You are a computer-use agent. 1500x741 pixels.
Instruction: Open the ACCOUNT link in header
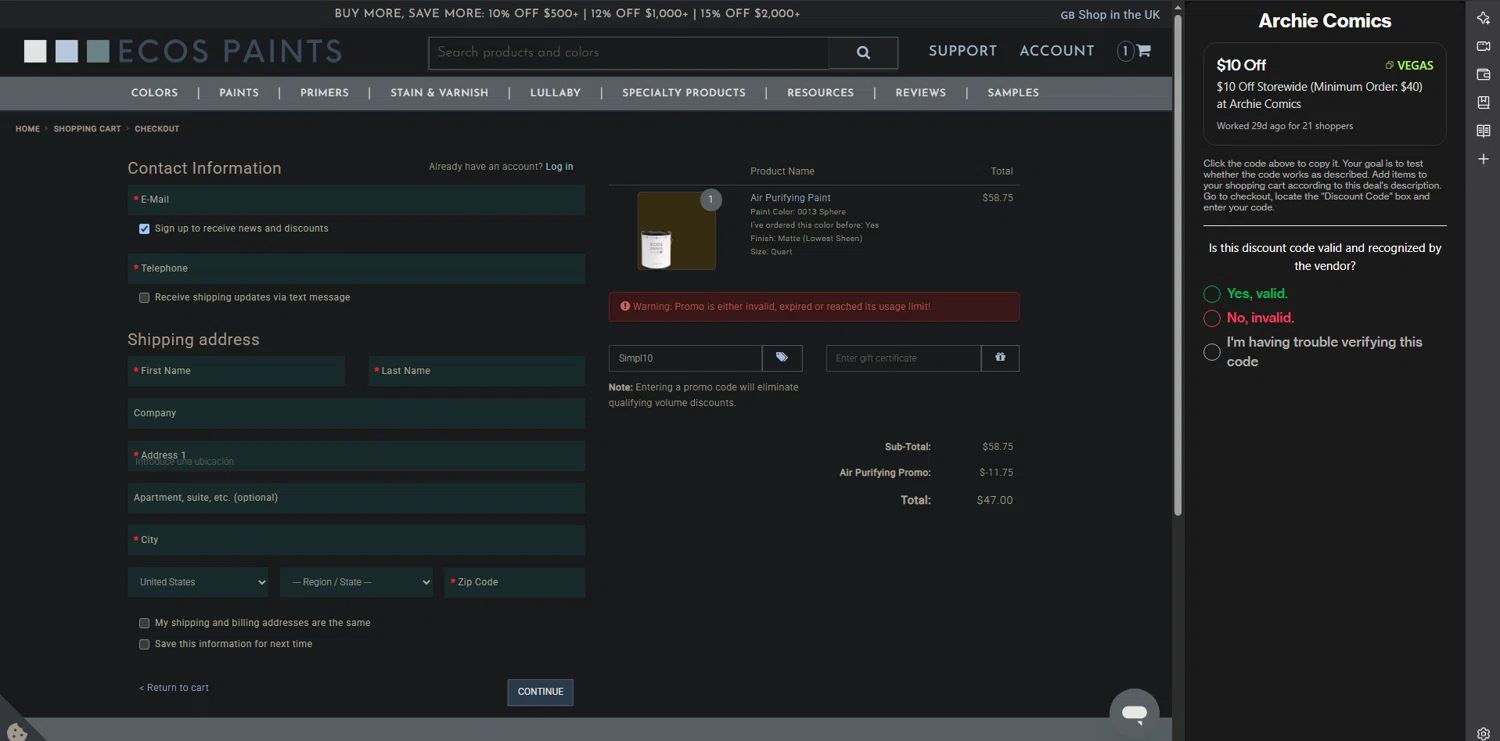(x=1056, y=51)
